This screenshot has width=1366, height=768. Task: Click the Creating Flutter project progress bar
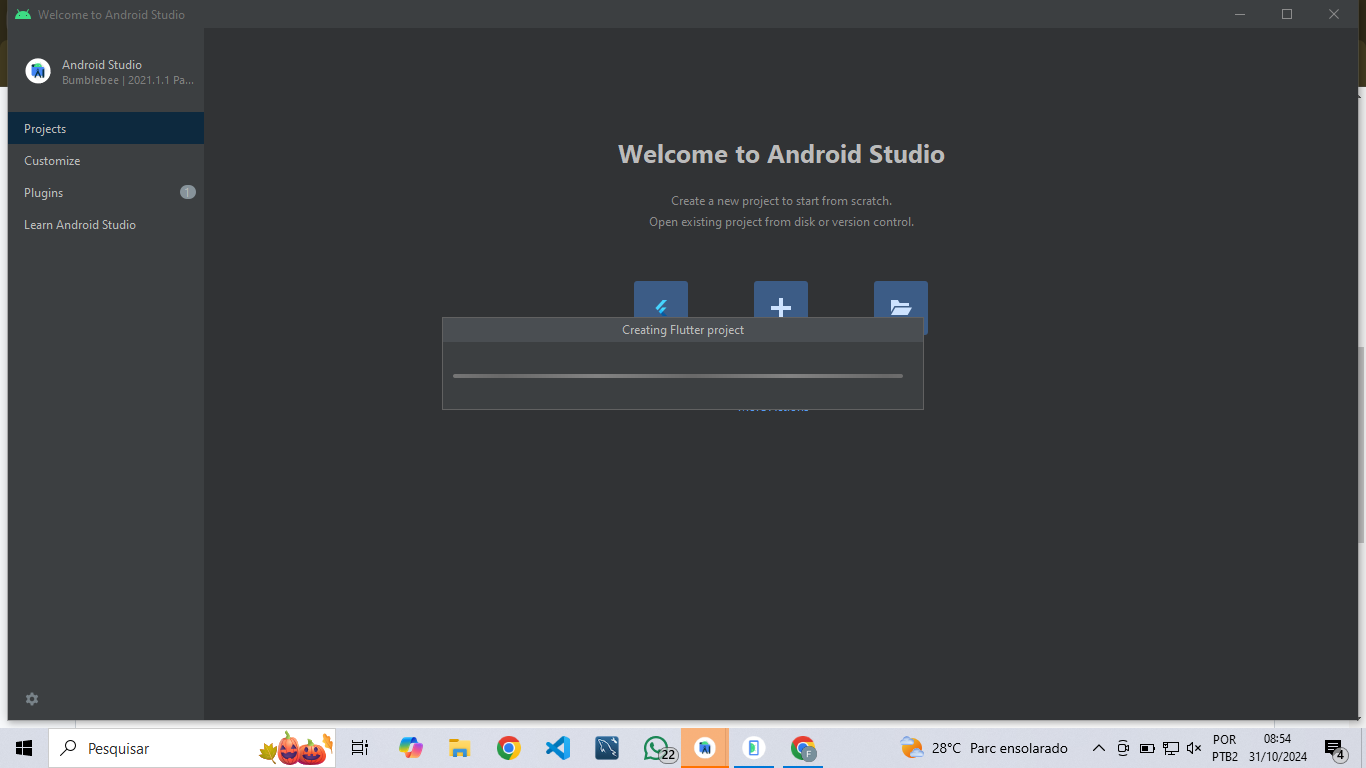(678, 376)
